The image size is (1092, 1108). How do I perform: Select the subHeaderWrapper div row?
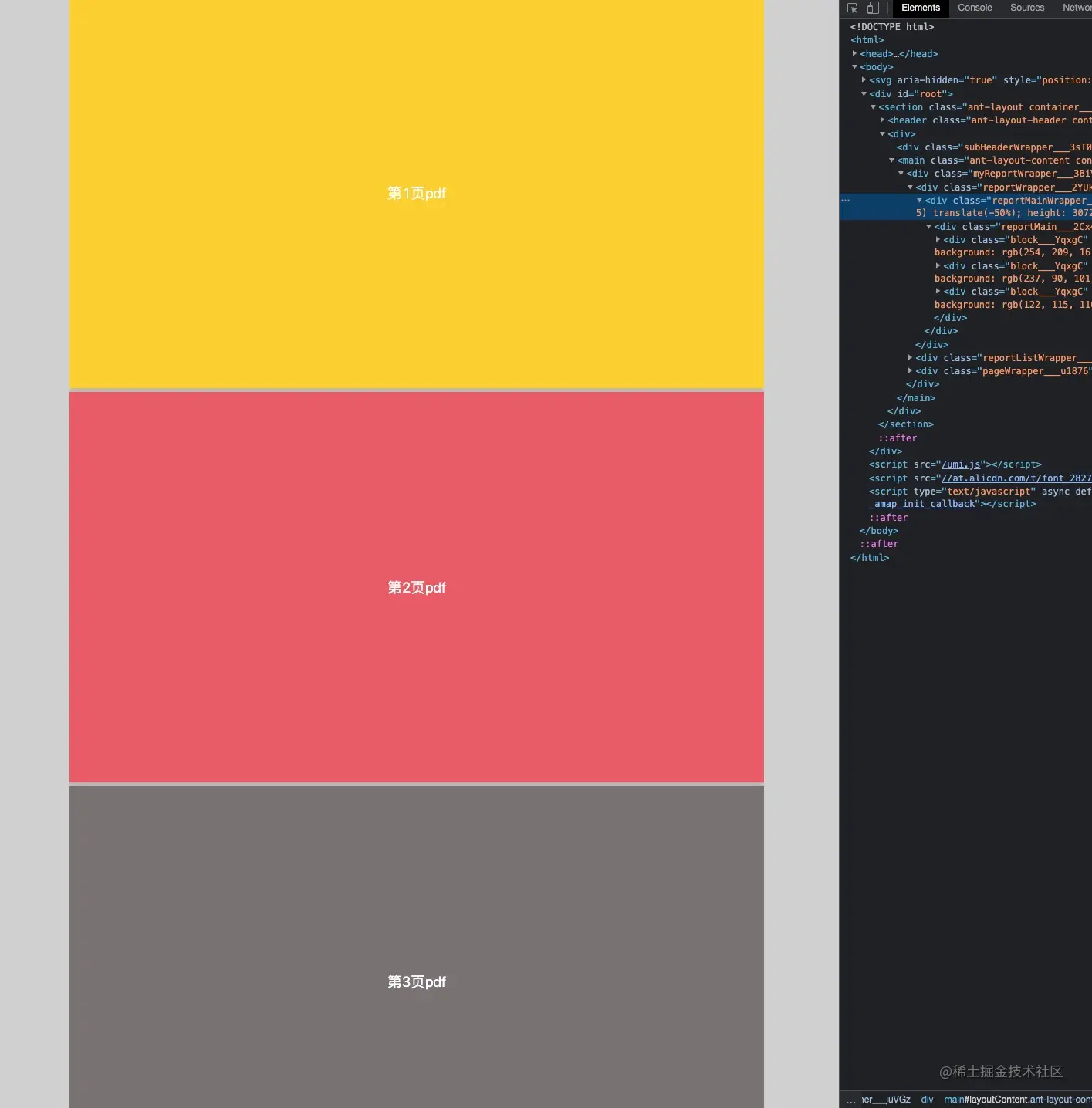pyautogui.click(x=994, y=147)
